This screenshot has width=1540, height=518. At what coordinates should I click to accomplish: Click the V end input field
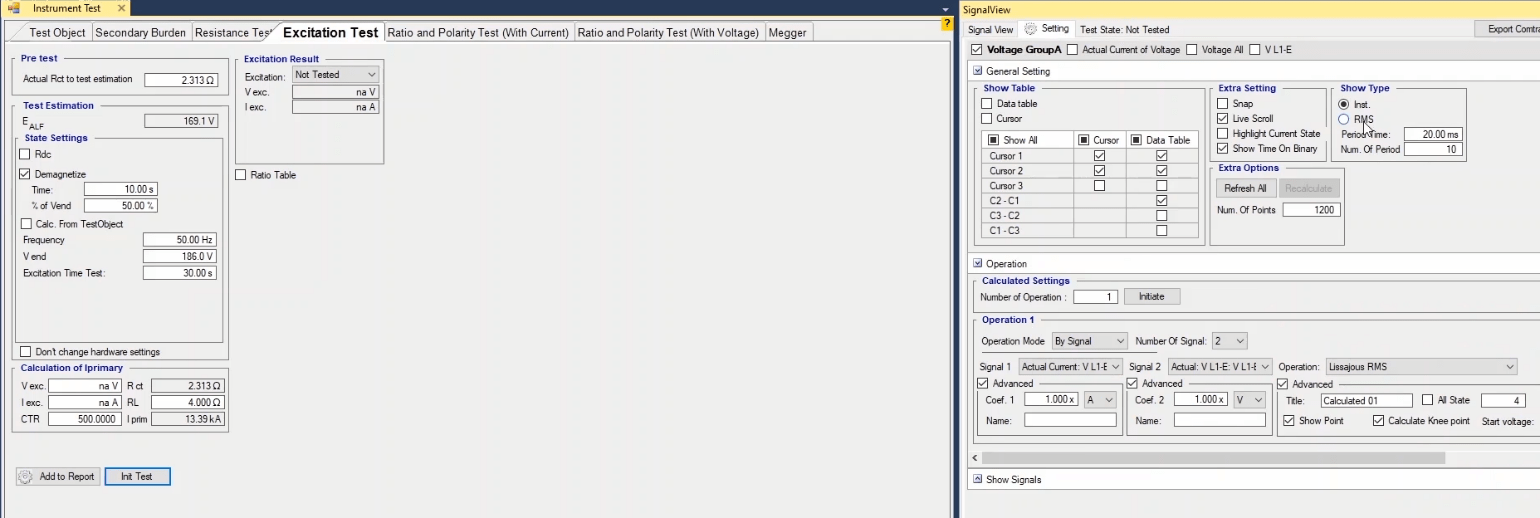[179, 257]
